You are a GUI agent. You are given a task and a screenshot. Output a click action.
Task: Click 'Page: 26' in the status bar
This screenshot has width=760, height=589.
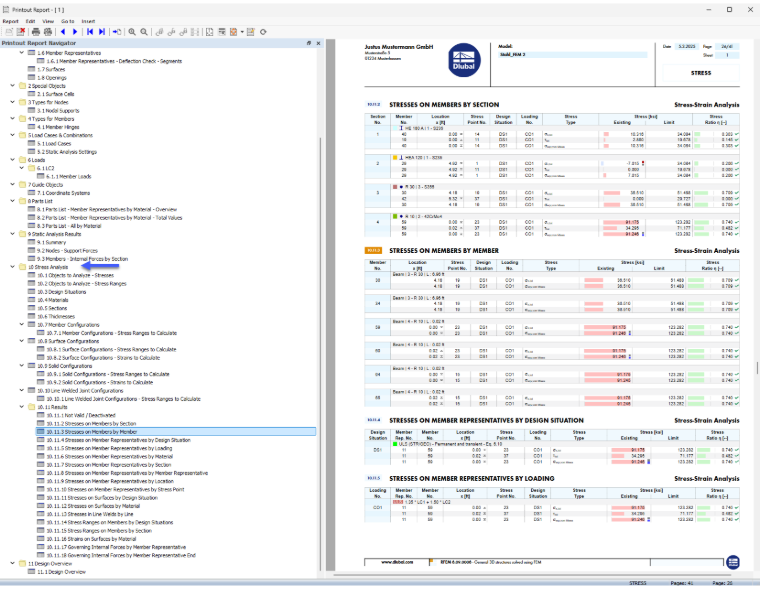coord(722,583)
